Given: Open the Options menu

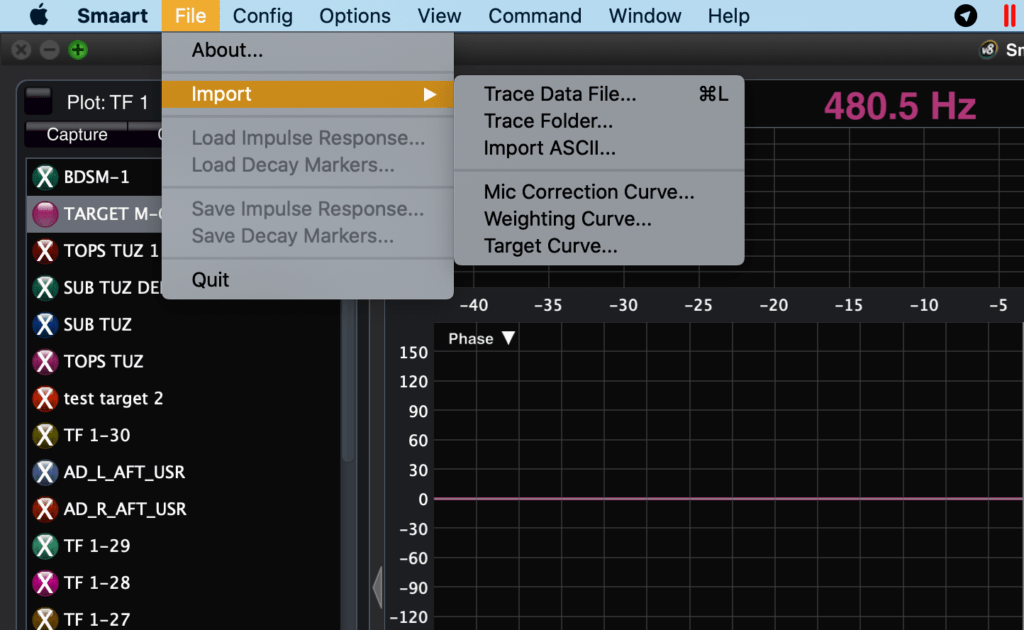Looking at the screenshot, I should tap(355, 16).
